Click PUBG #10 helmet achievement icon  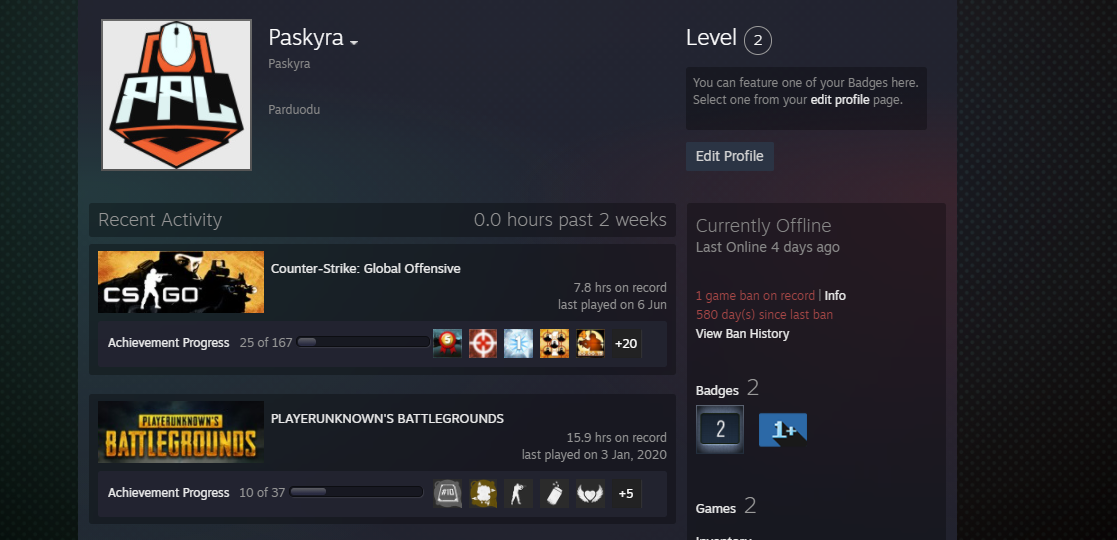447,493
